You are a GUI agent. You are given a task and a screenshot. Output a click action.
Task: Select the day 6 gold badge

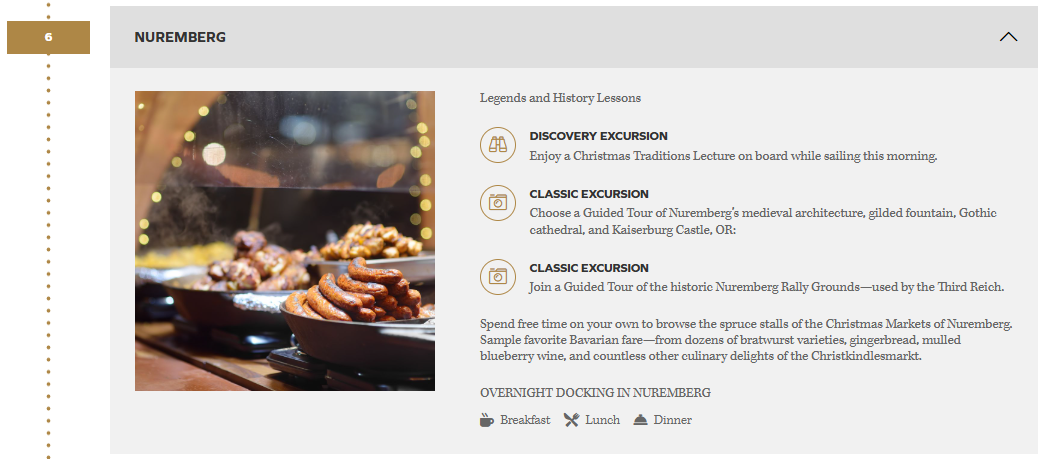48,38
